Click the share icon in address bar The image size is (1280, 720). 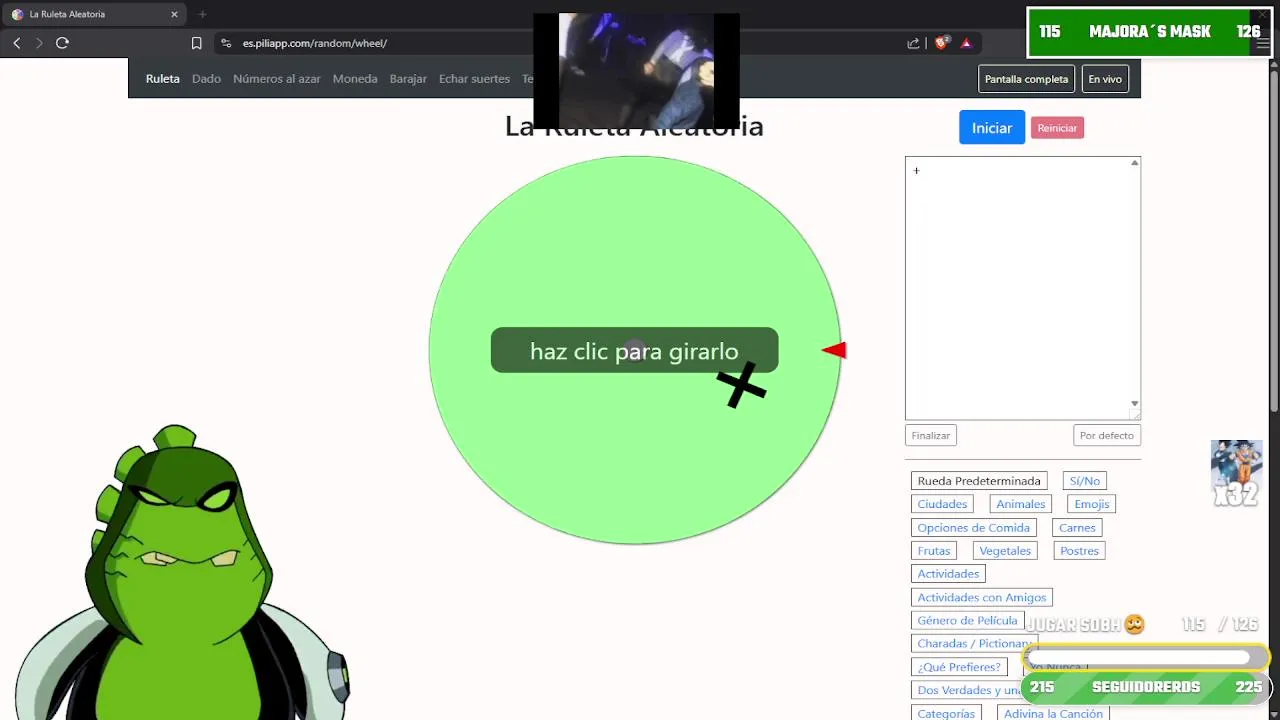click(913, 43)
